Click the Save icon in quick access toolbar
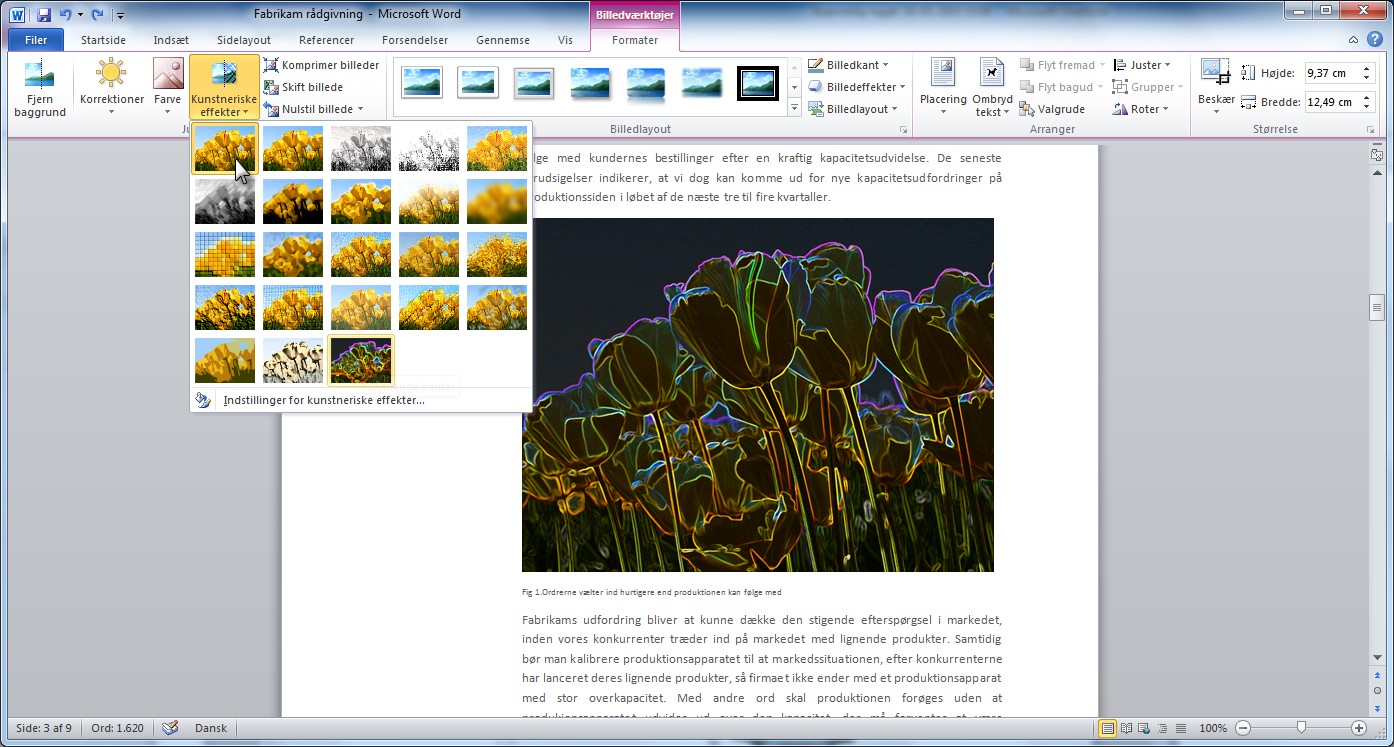The height and width of the screenshot is (747, 1394). pos(44,15)
